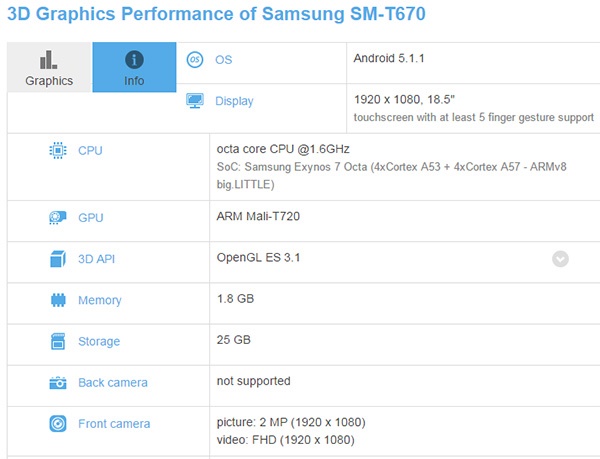Click the 3D API label

point(96,259)
